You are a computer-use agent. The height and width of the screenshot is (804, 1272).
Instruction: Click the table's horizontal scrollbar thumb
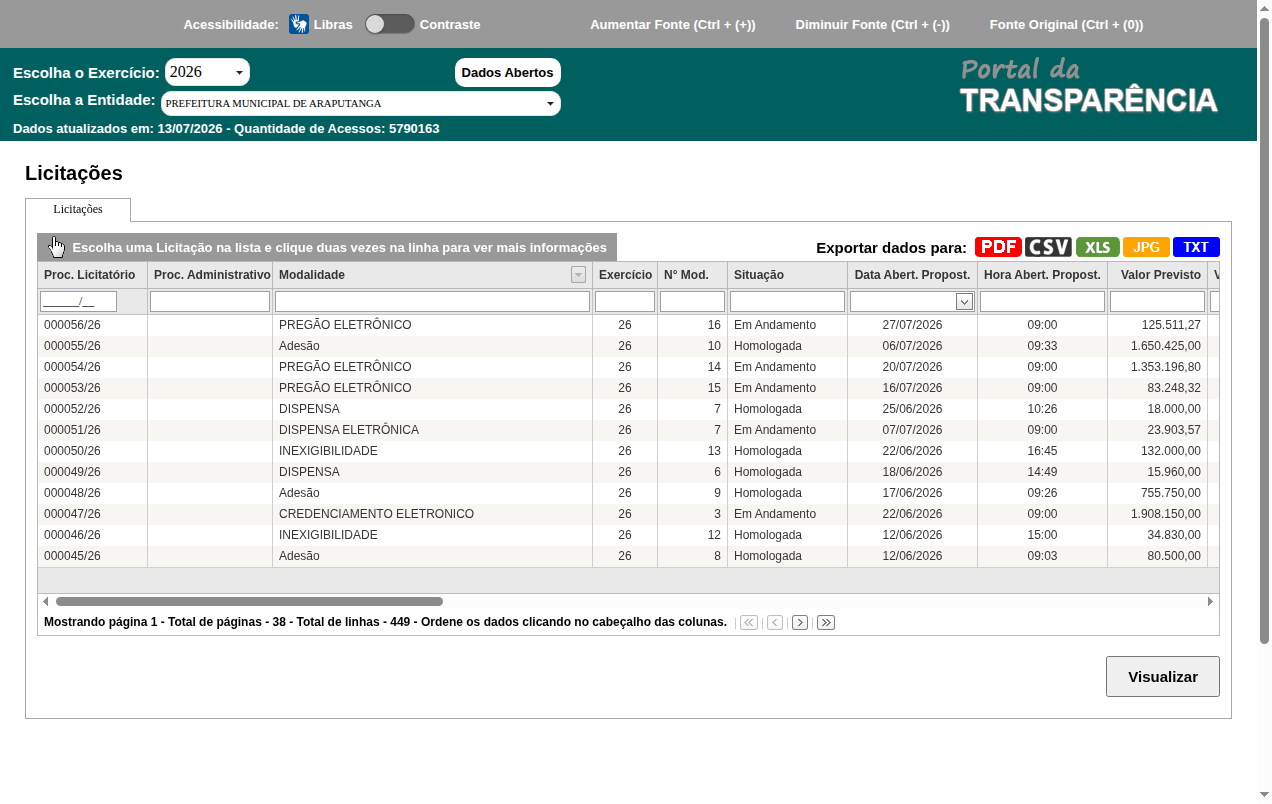click(249, 602)
